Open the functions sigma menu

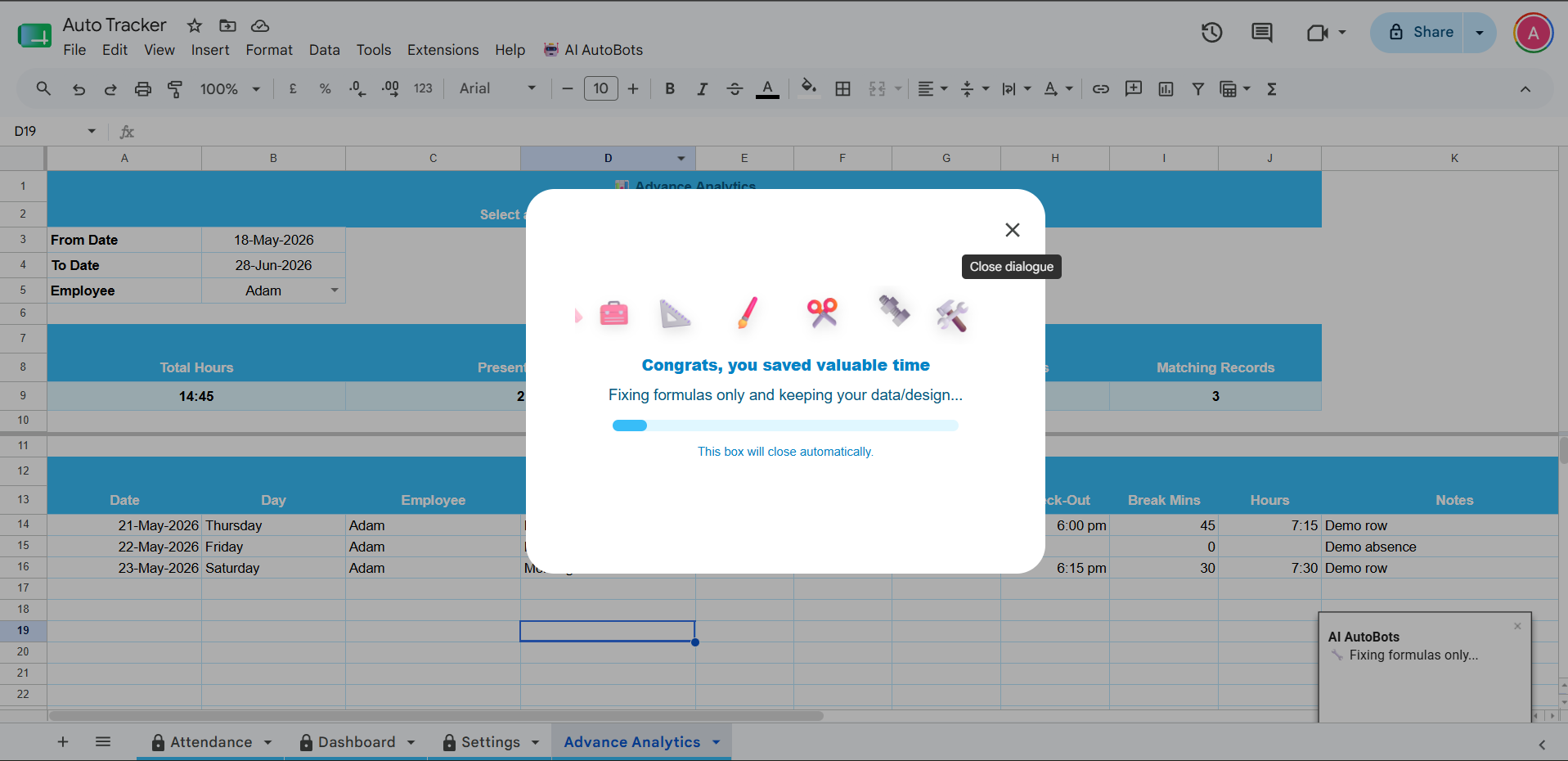(x=1272, y=88)
